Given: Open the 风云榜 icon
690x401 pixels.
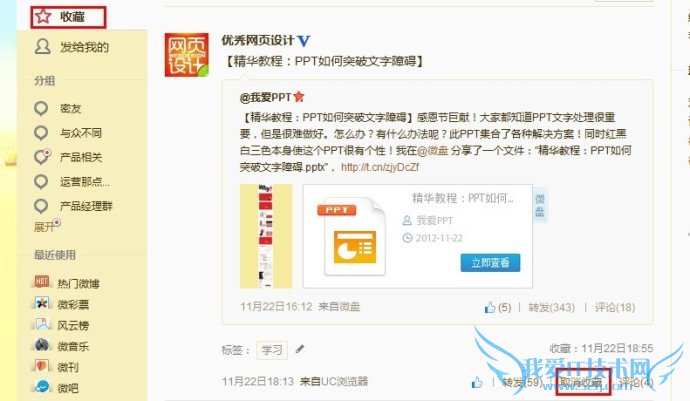Looking at the screenshot, I should click(x=42, y=324).
